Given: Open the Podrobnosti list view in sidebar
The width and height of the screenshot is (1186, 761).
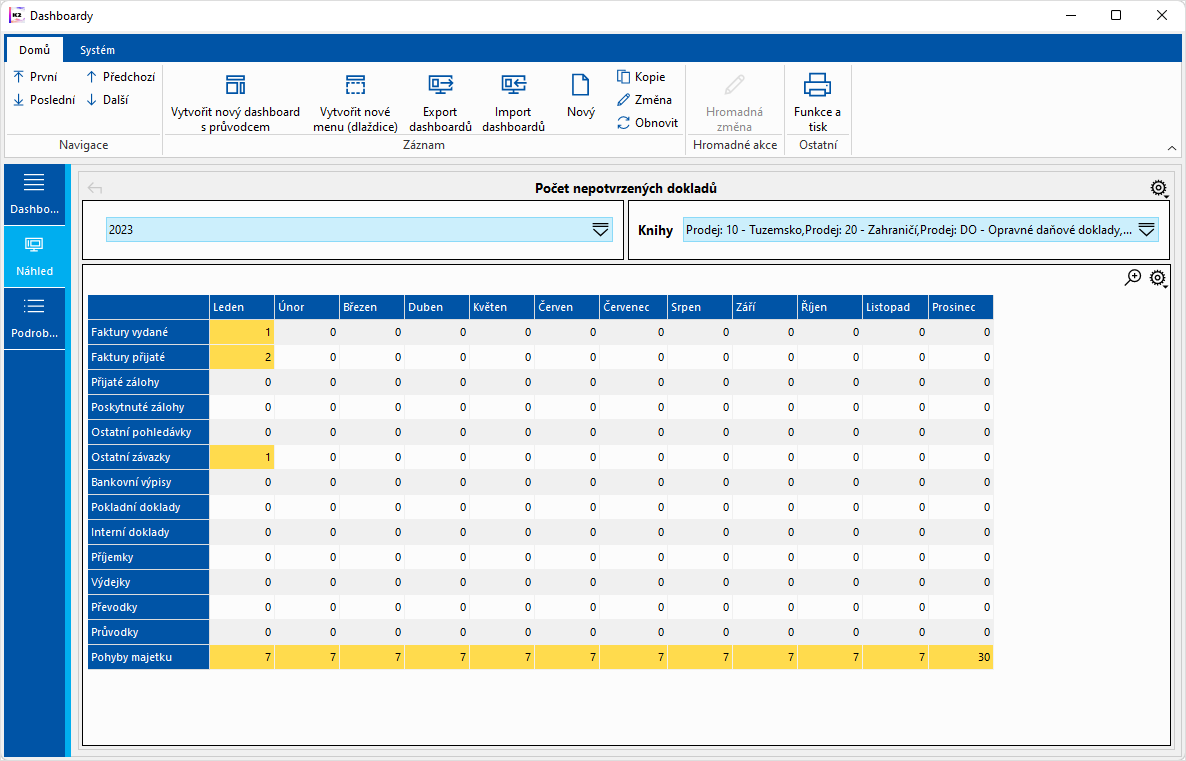Looking at the screenshot, I should (x=35, y=318).
